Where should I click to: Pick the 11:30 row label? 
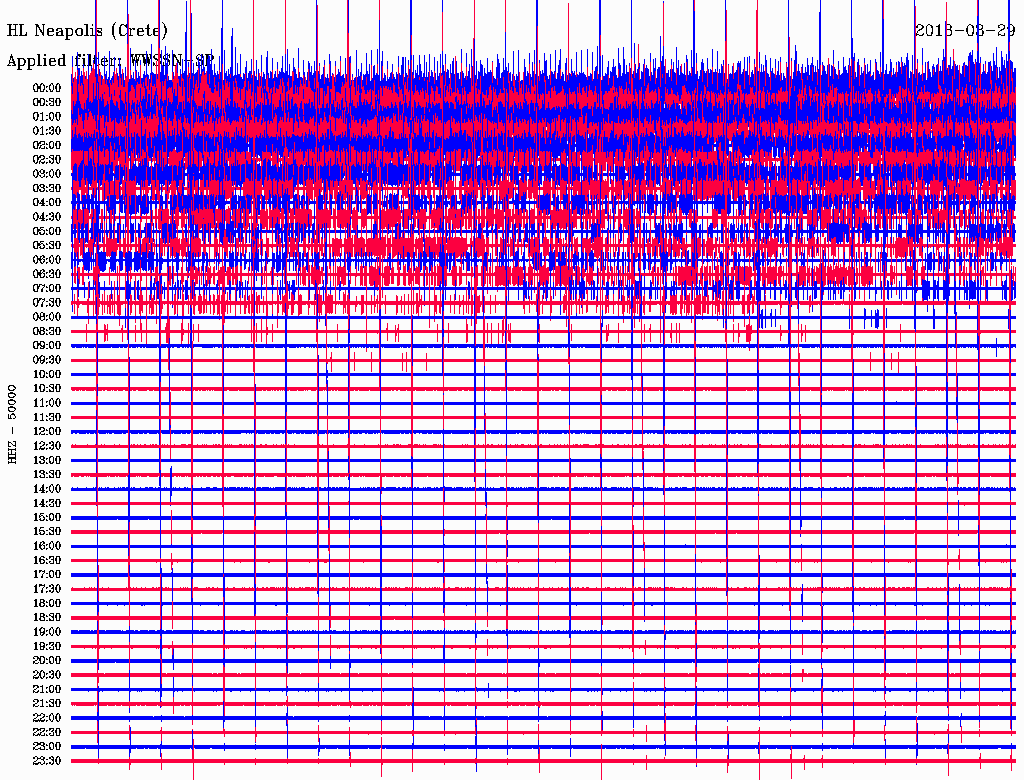pyautogui.click(x=47, y=417)
